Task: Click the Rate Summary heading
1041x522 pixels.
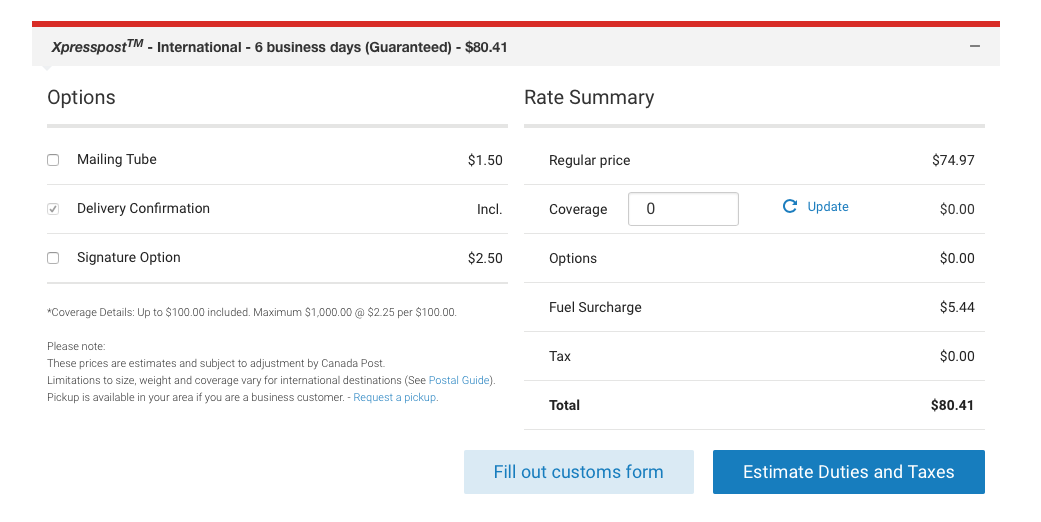Action: pos(589,97)
